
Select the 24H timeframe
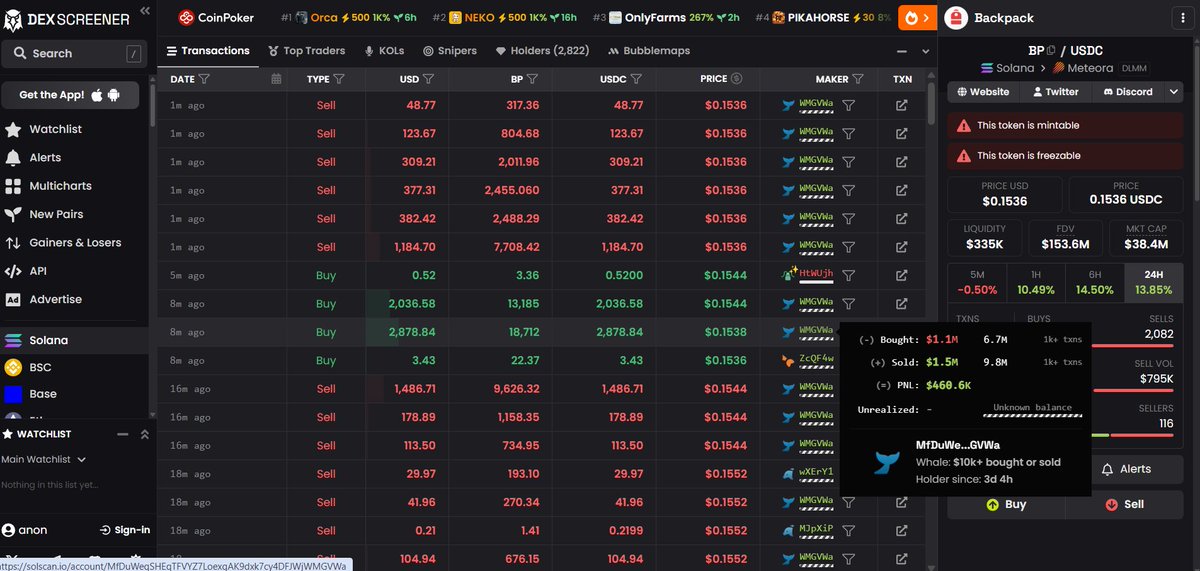[x=1153, y=282]
